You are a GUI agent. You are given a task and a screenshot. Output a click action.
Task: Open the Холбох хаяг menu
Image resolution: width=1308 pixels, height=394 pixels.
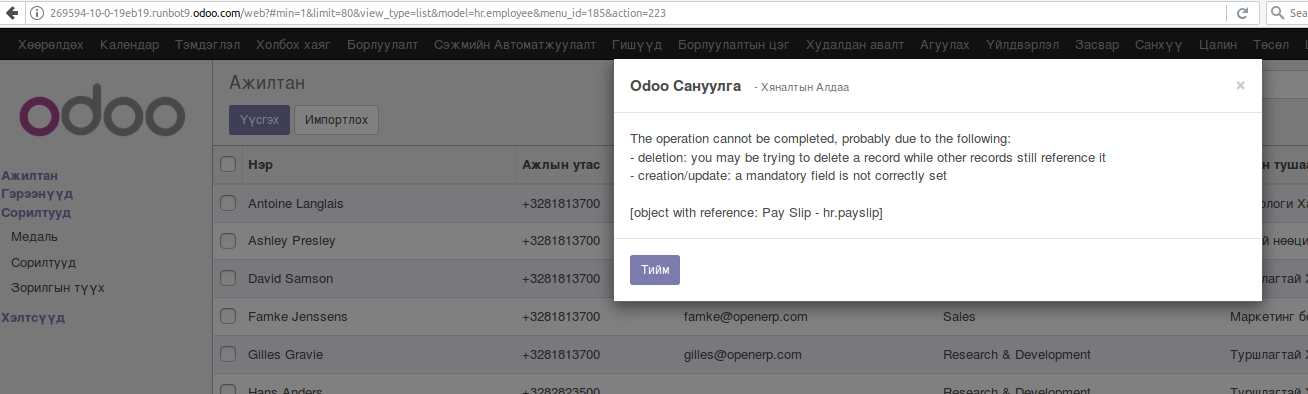pos(293,45)
